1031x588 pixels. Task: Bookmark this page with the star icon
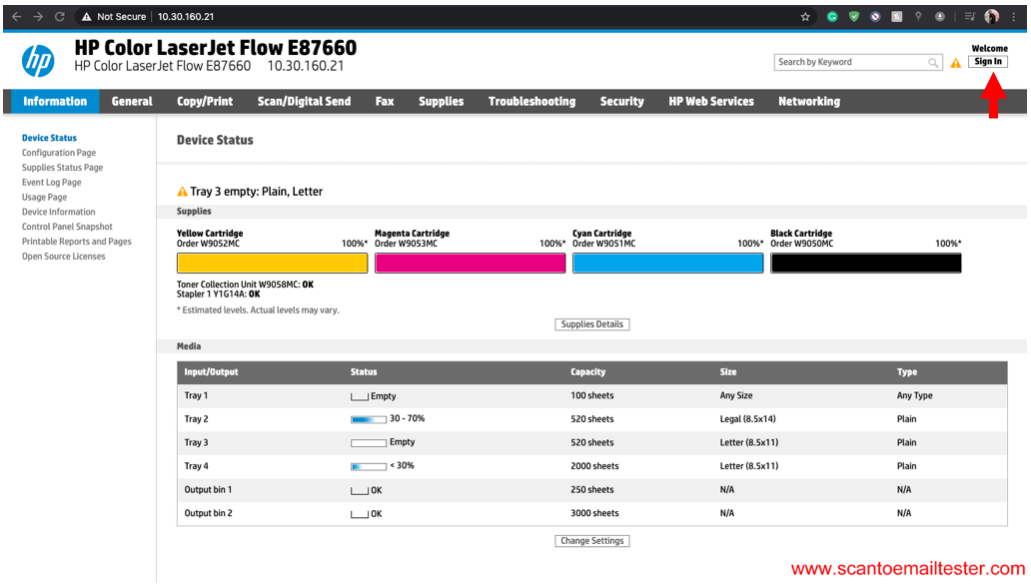pos(805,17)
